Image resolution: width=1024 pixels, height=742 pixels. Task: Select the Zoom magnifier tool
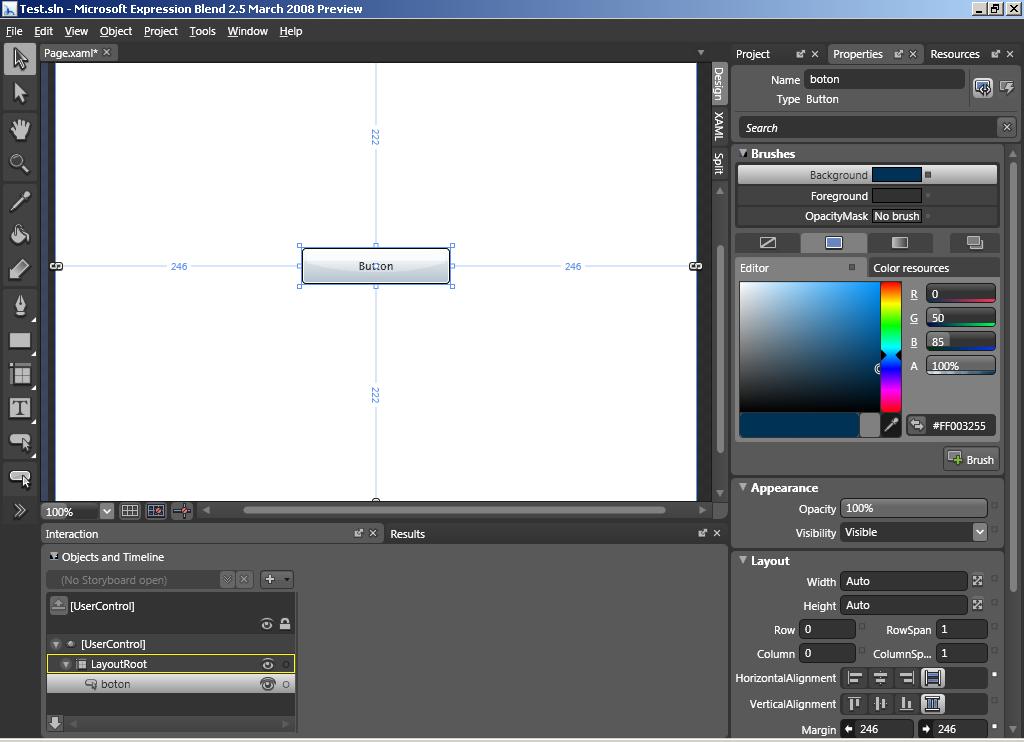[x=20, y=163]
